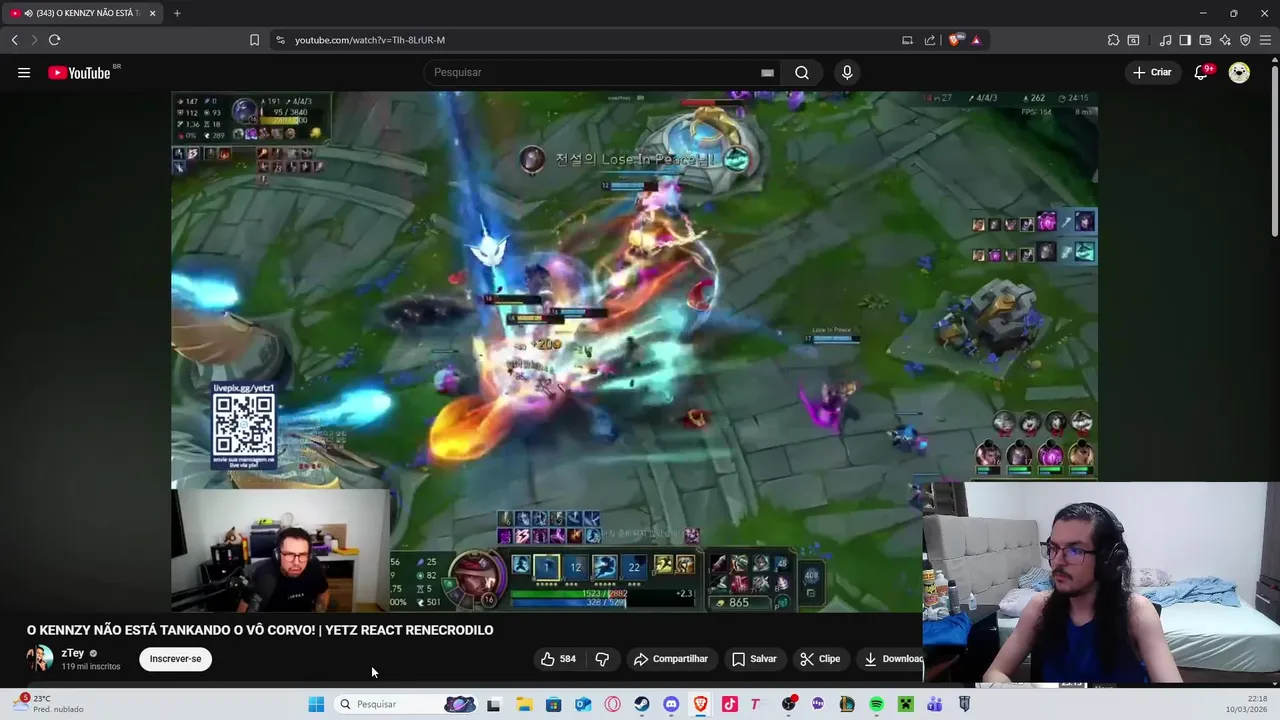Click the browser address bar URL
Screen dimensions: 1280x720
coord(369,40)
